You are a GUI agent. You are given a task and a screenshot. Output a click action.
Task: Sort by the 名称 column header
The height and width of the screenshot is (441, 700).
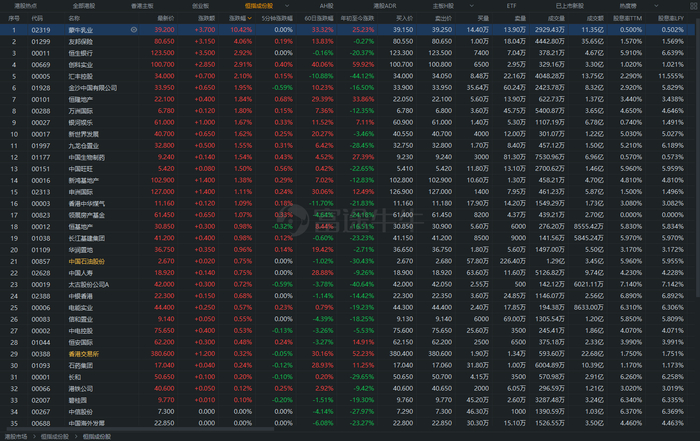coord(74,18)
